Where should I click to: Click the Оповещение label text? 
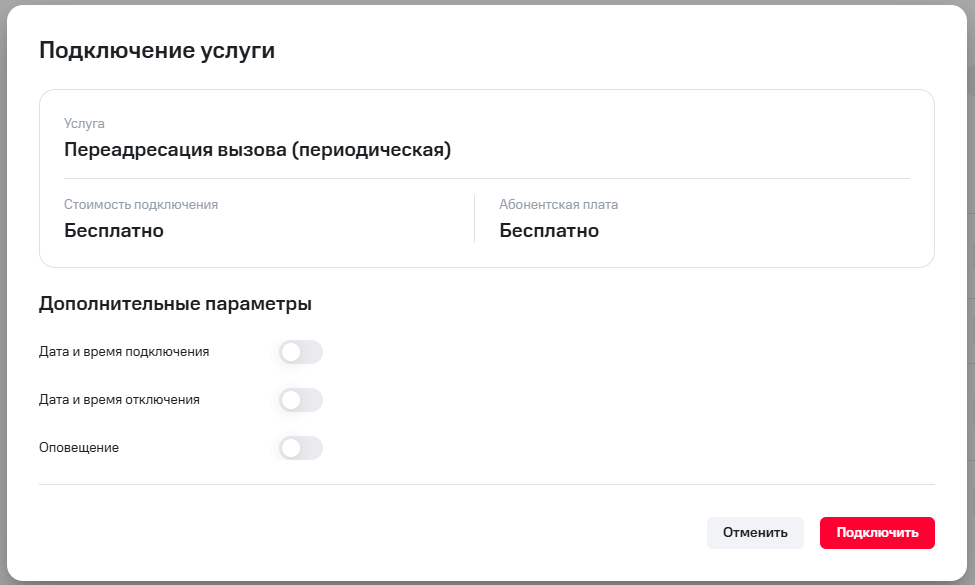click(x=79, y=448)
